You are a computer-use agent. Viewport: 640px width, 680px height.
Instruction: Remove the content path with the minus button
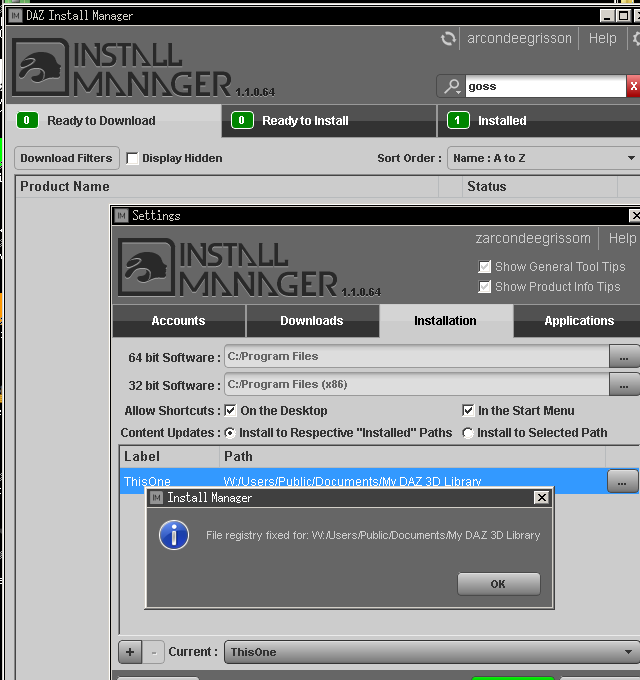tap(153, 652)
